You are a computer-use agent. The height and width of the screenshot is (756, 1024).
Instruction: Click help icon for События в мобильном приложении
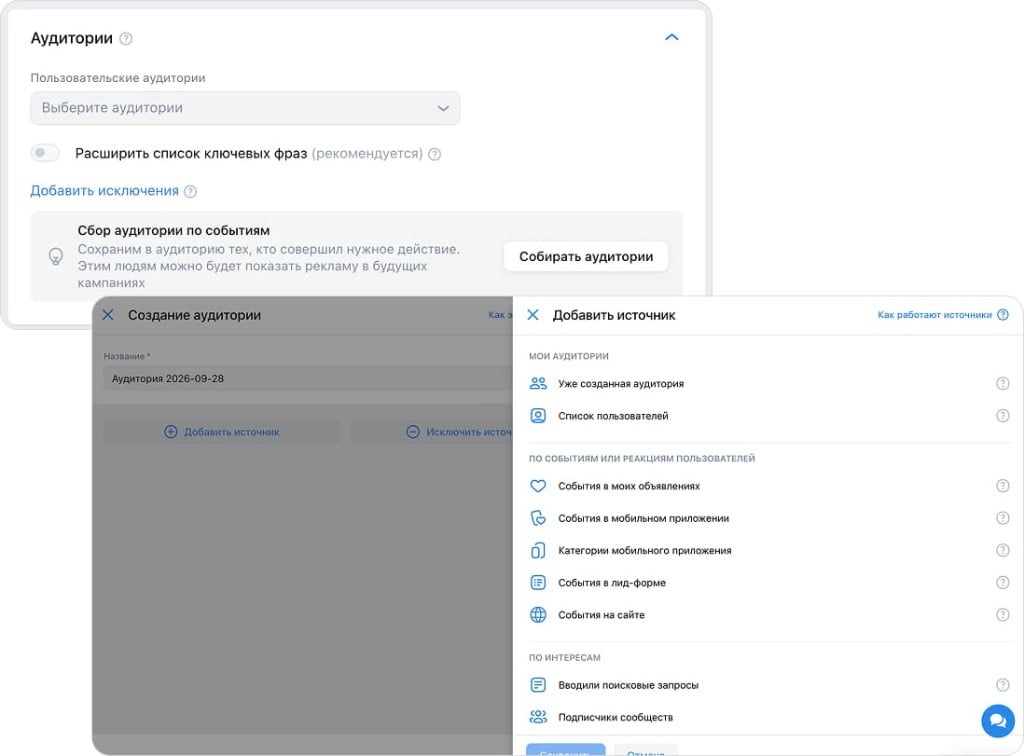coord(1002,518)
